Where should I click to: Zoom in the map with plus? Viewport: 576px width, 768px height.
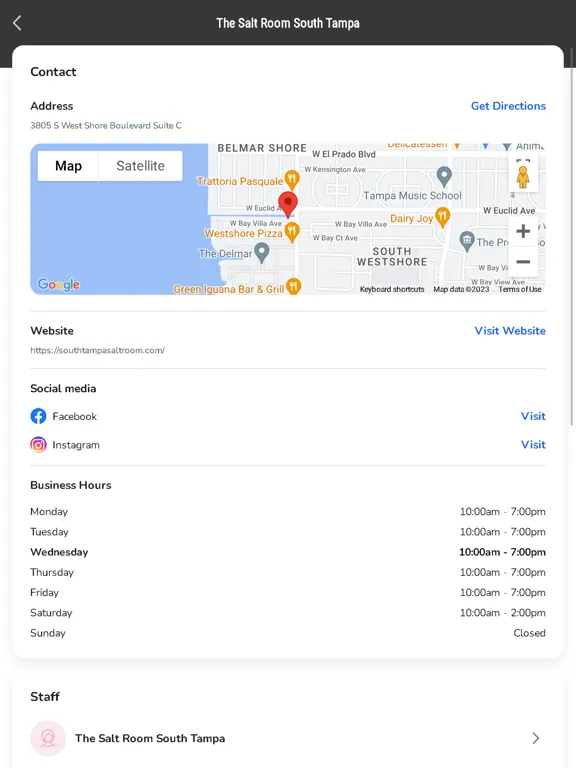523,231
